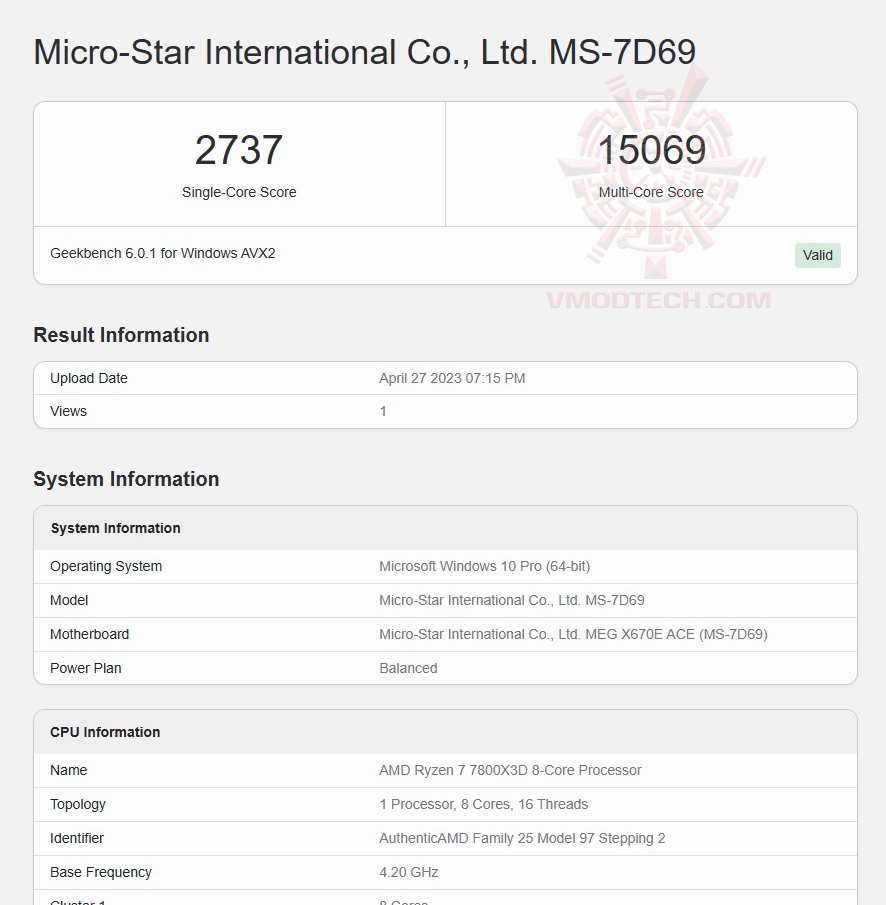
Task: Click the System Information table header
Action: 115,528
